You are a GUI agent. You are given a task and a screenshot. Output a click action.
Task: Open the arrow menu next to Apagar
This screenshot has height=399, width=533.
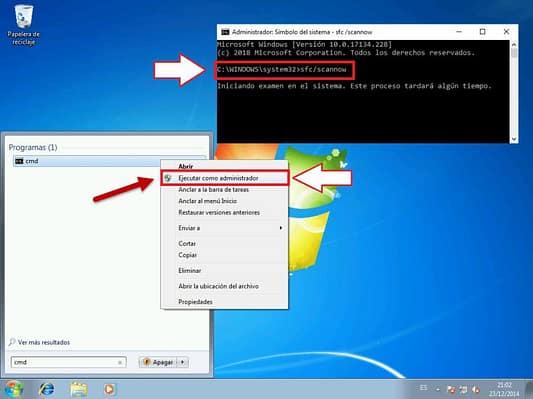(183, 362)
